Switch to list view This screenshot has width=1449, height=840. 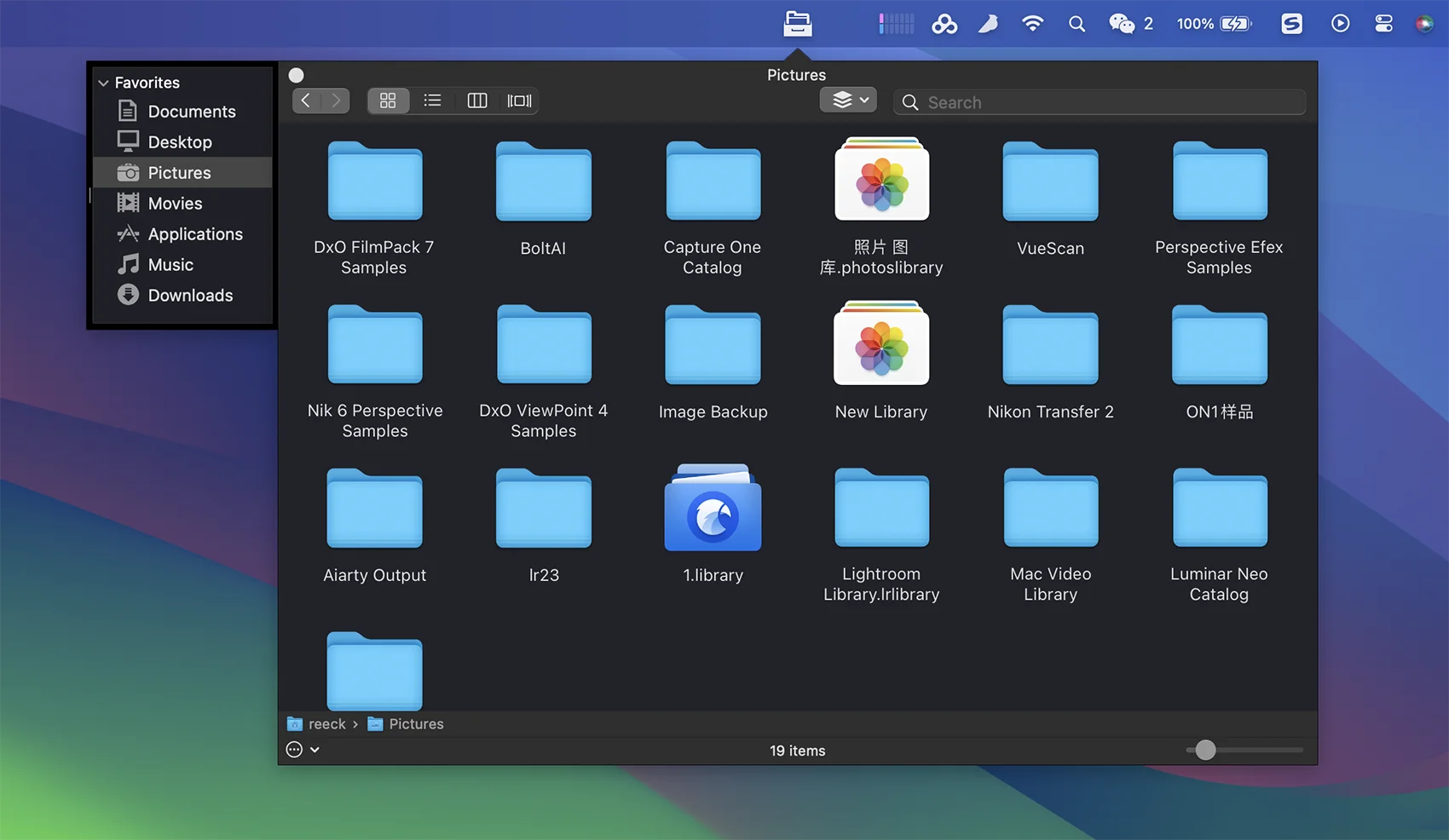[433, 101]
